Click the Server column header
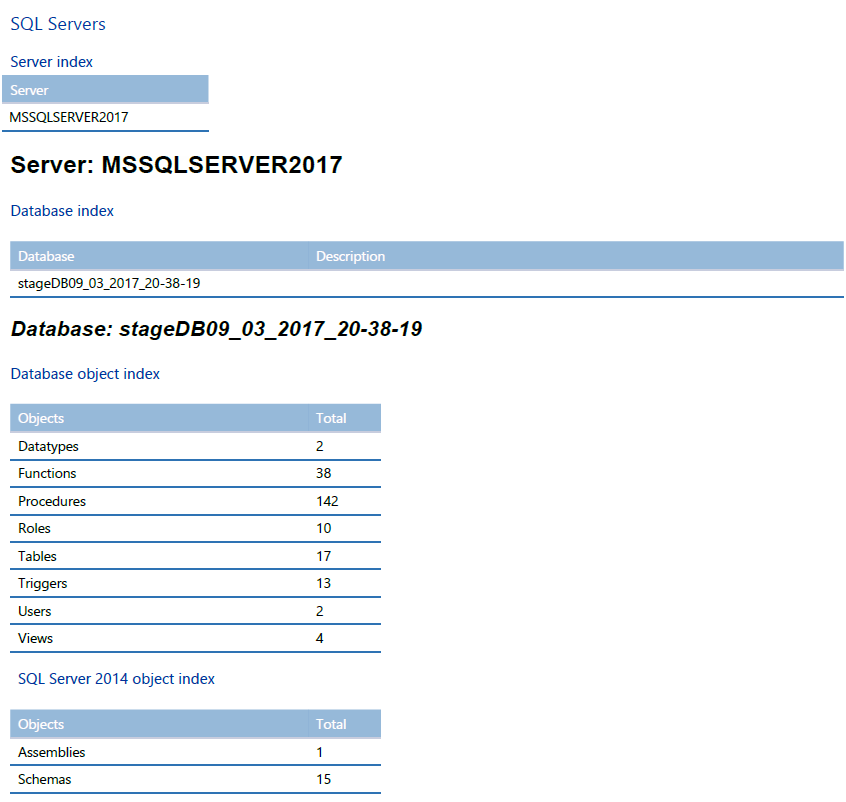This screenshot has width=846, height=802. (105, 90)
